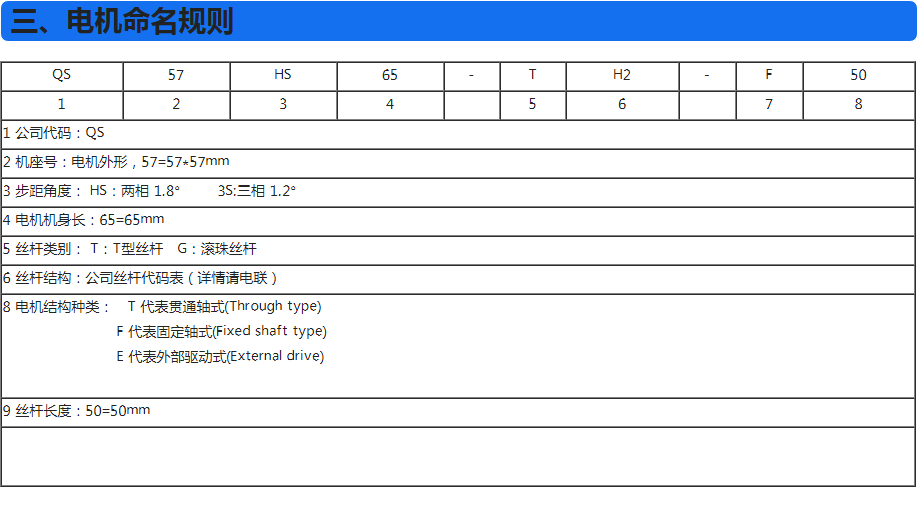Click index number 7 cell under F
This screenshot has width=917, height=513.
pos(769,105)
